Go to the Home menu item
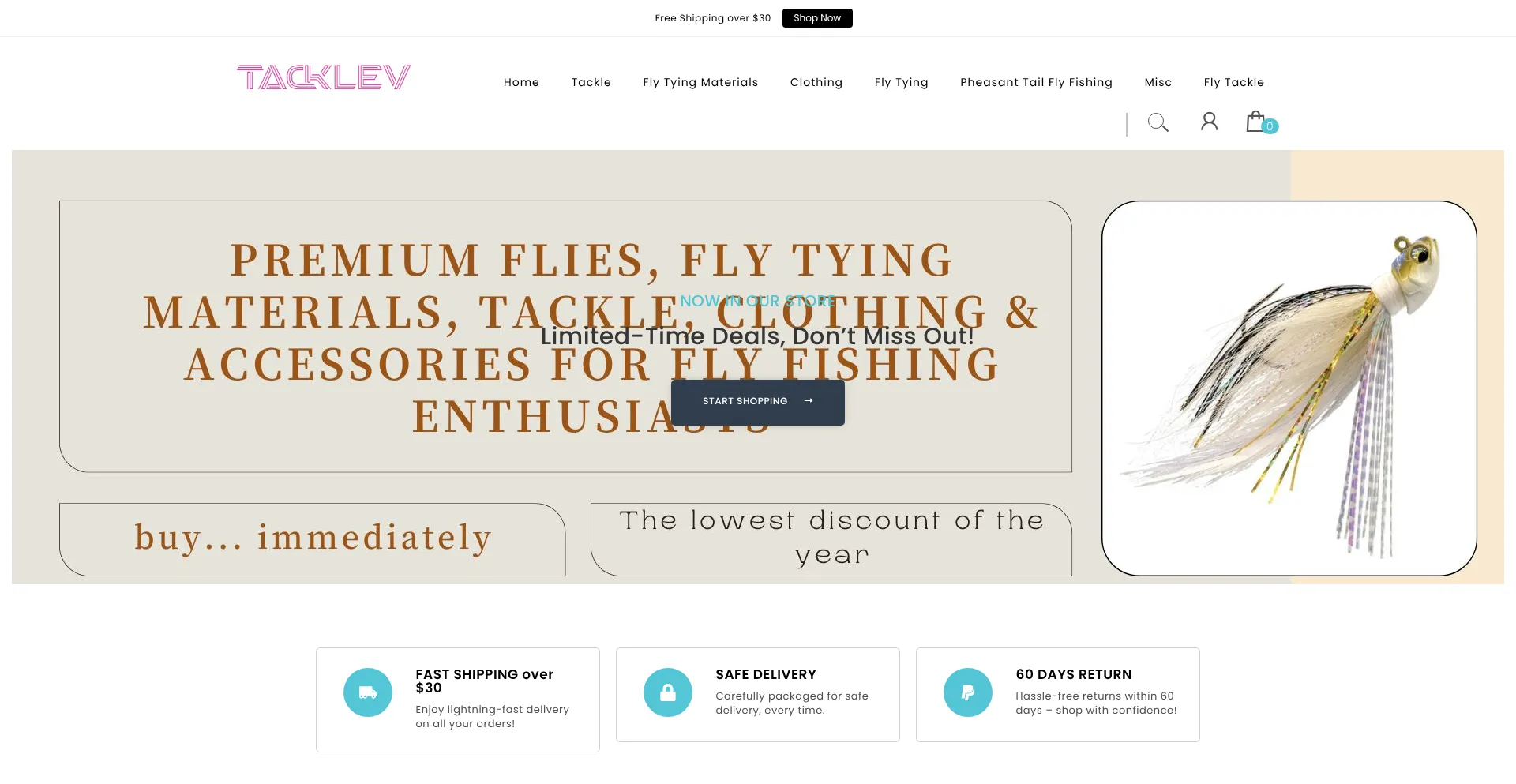 [521, 82]
